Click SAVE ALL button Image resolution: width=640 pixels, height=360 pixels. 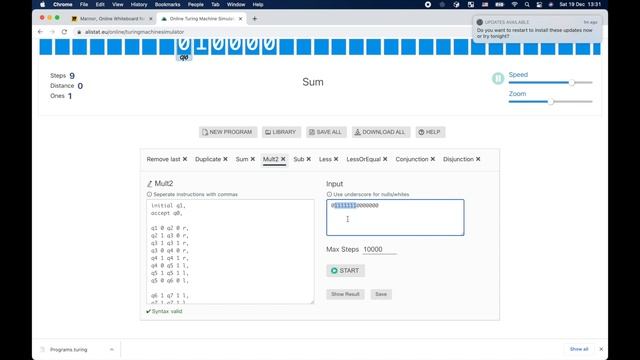coord(326,132)
